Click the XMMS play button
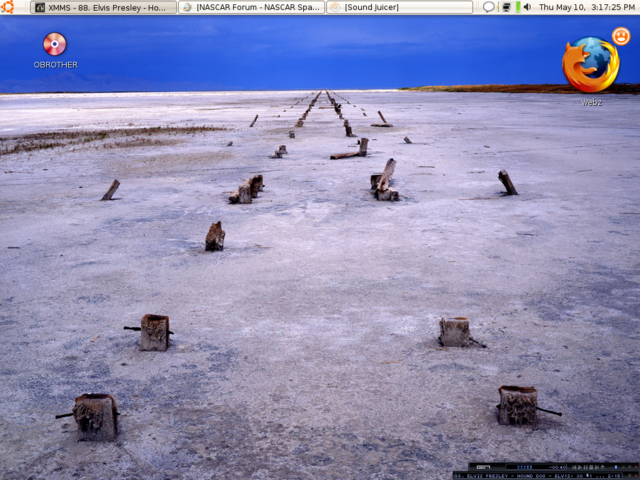640x480 pixels. tap(580, 467)
